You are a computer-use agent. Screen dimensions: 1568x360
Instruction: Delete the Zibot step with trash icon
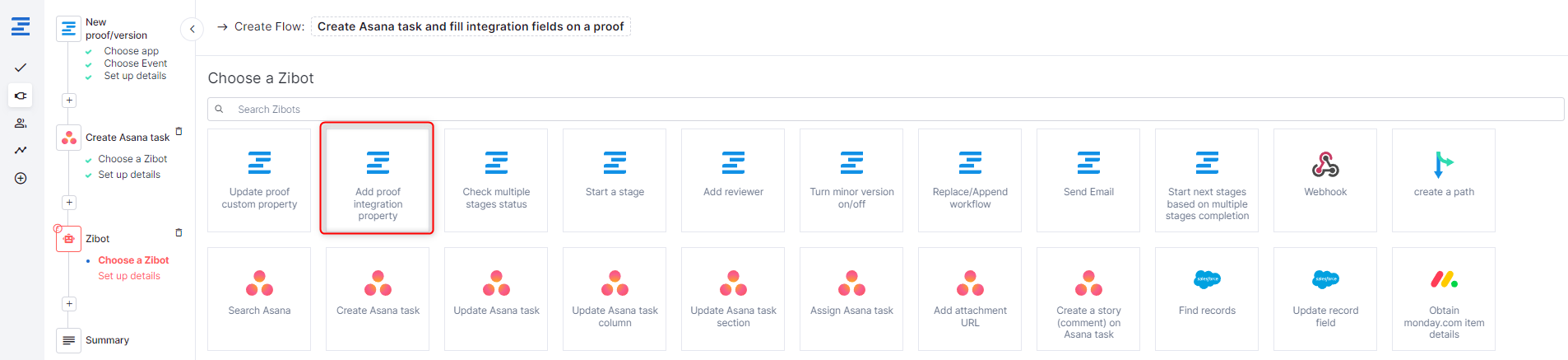[179, 233]
